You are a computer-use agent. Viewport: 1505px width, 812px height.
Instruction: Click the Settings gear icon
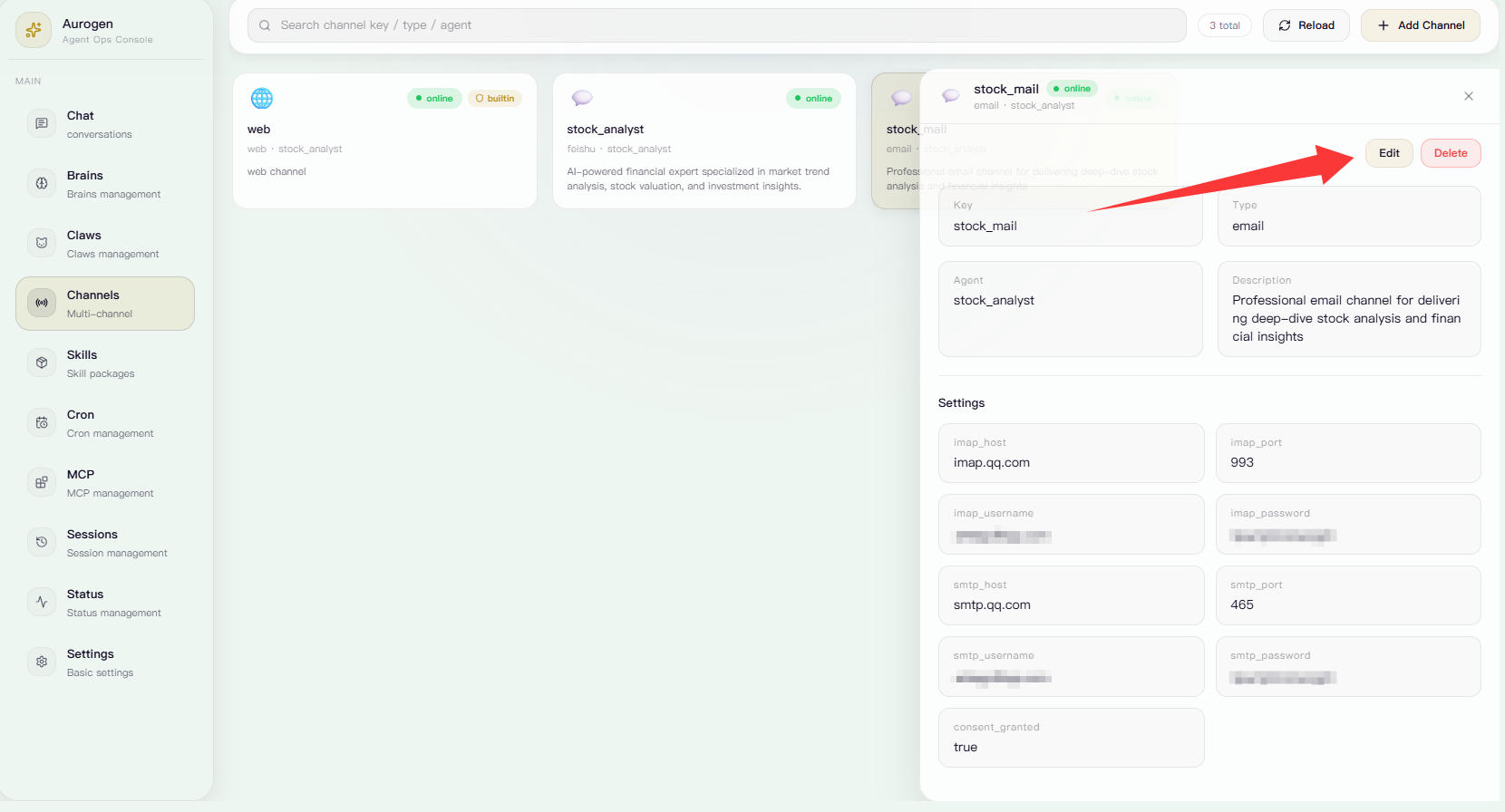42,662
